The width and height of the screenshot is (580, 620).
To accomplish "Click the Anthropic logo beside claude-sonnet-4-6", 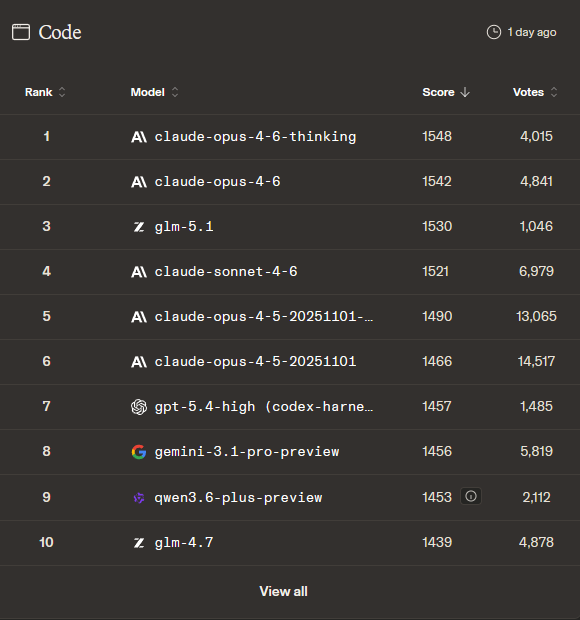I will point(139,272).
